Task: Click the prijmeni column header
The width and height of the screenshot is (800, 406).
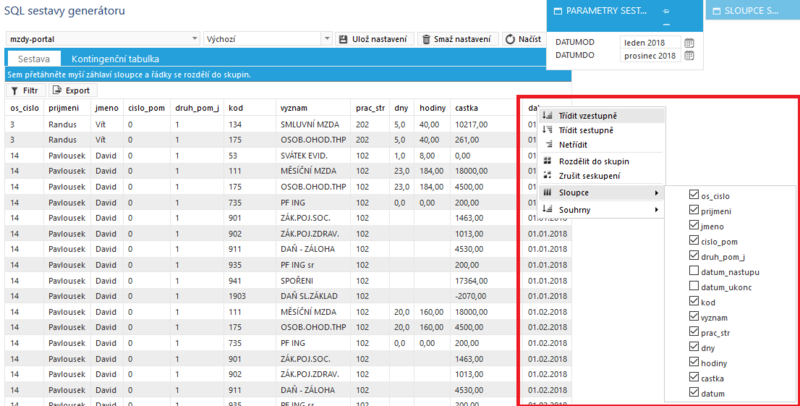Action: pyautogui.click(x=68, y=108)
